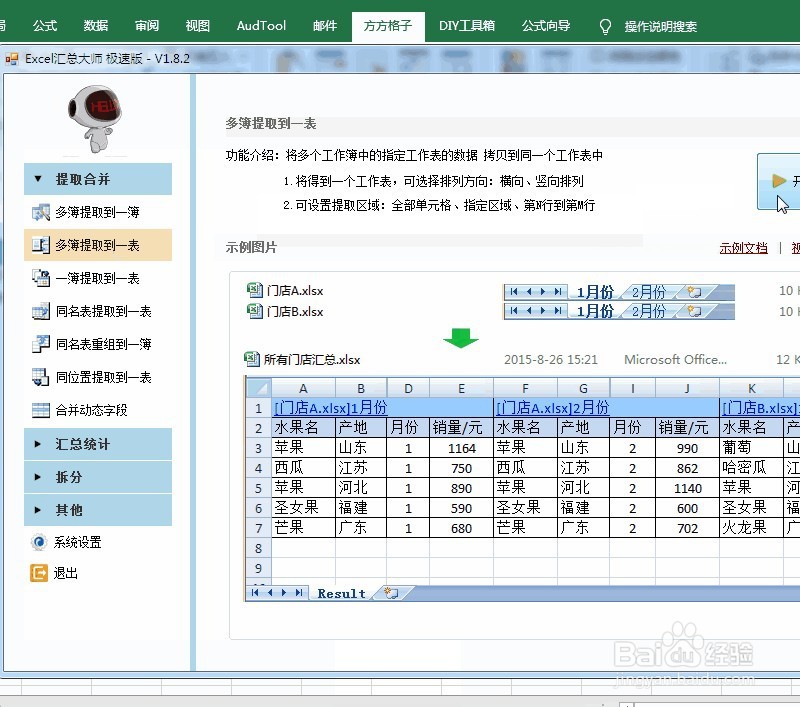Viewport: 800px width, 707px height.
Task: Click first-sheet arrow beside the Result tab
Action: click(x=255, y=593)
